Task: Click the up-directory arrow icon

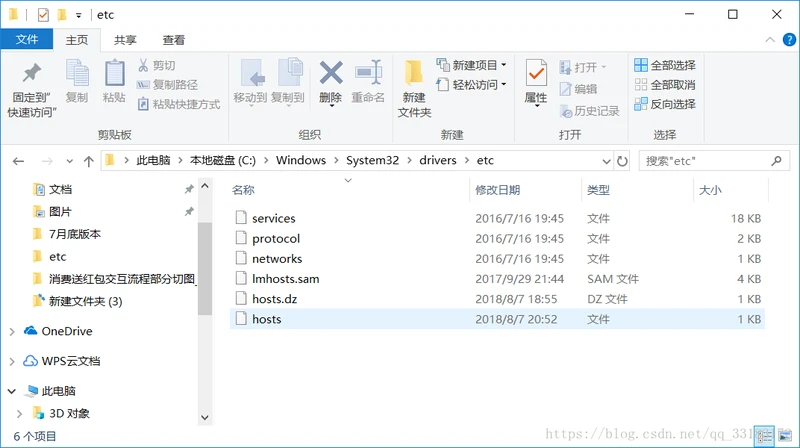Action: click(87, 160)
